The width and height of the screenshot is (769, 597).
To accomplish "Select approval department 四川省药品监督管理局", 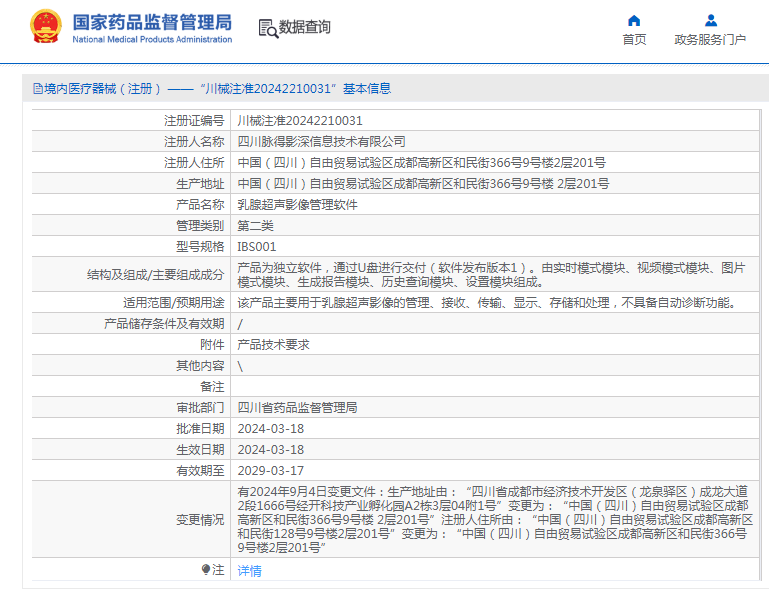I will pyautogui.click(x=297, y=408).
